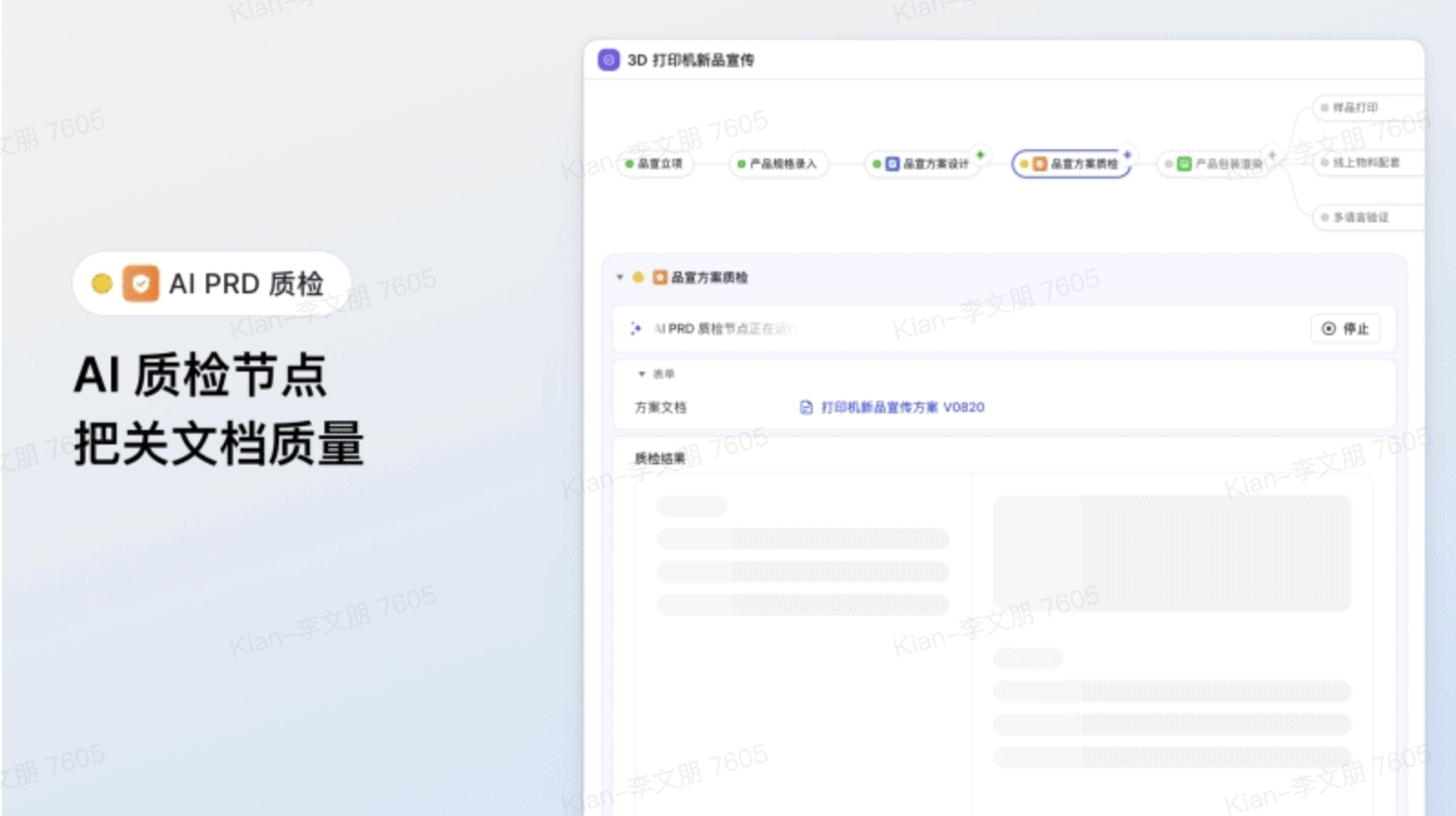The height and width of the screenshot is (816, 1456).
Task: Click the orange icon in 品宣方案质检 section header
Action: click(x=660, y=278)
